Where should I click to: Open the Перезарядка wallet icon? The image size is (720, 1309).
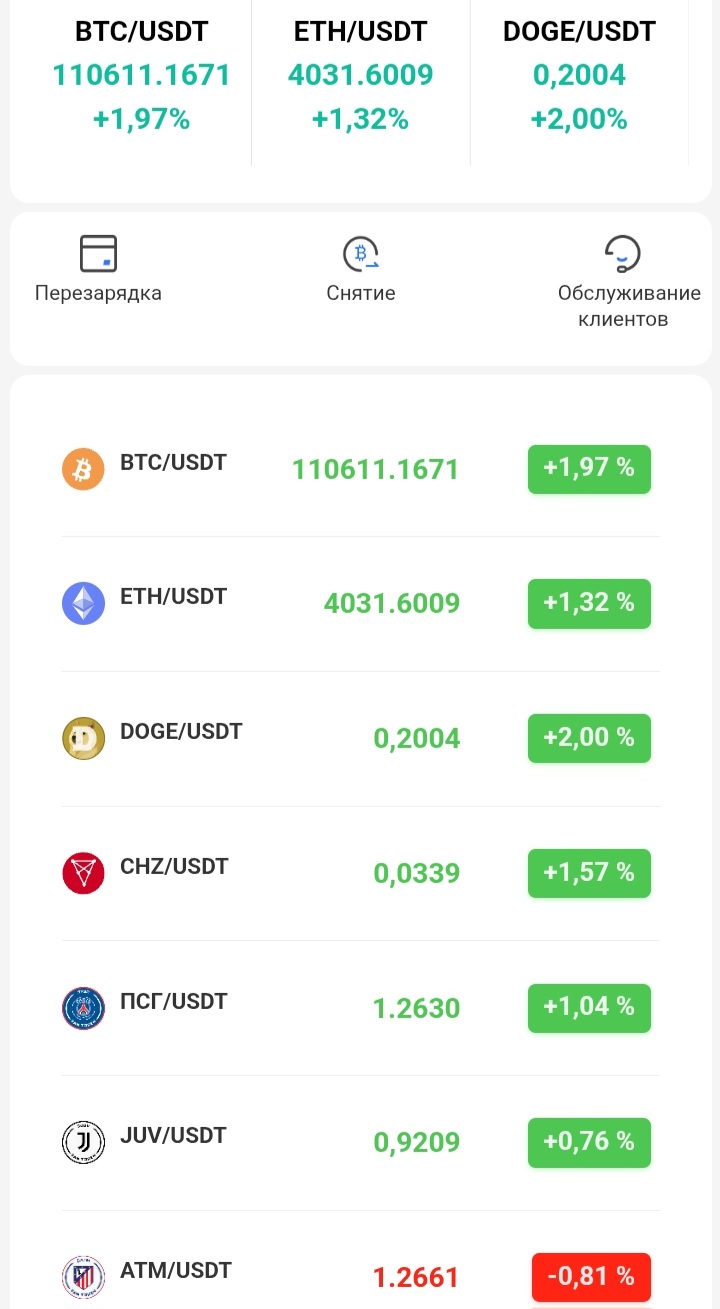pyautogui.click(x=98, y=254)
